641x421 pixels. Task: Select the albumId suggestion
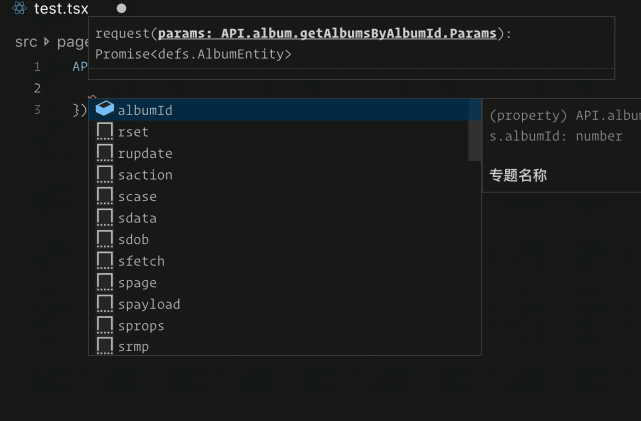145,110
